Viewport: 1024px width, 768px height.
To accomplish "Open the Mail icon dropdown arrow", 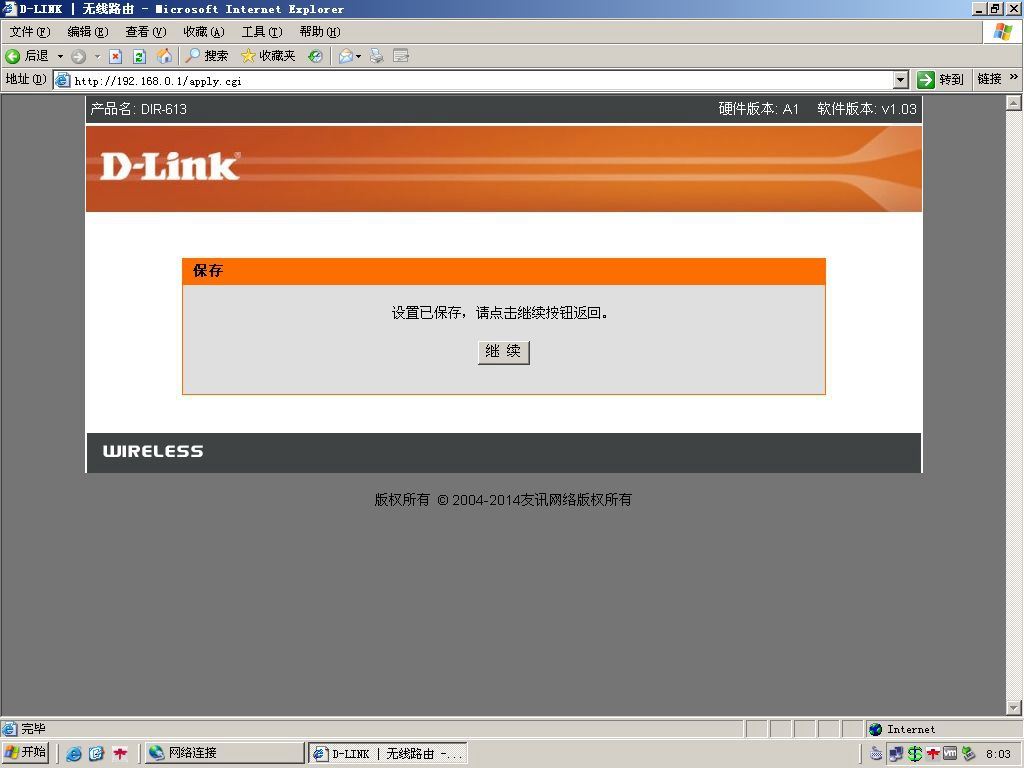I will (x=359, y=56).
